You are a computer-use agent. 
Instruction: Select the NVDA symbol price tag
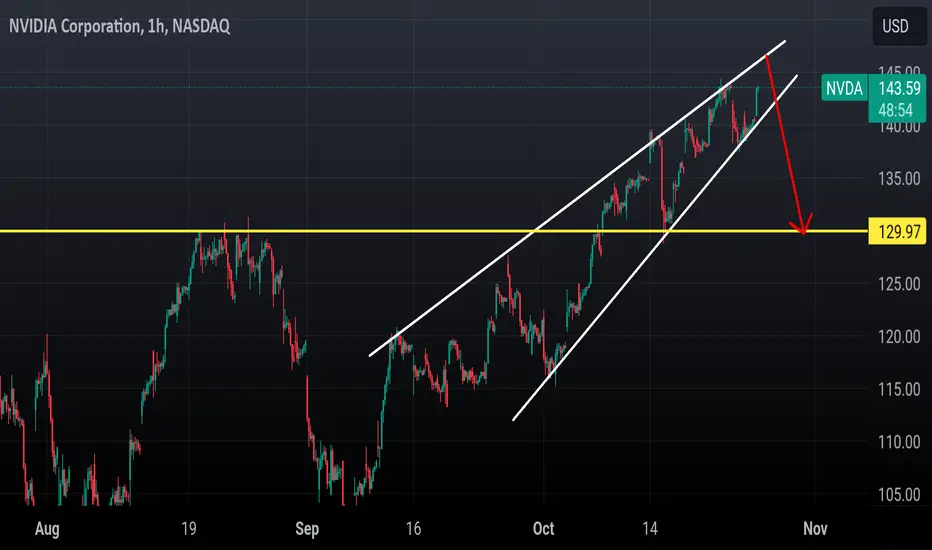844,88
